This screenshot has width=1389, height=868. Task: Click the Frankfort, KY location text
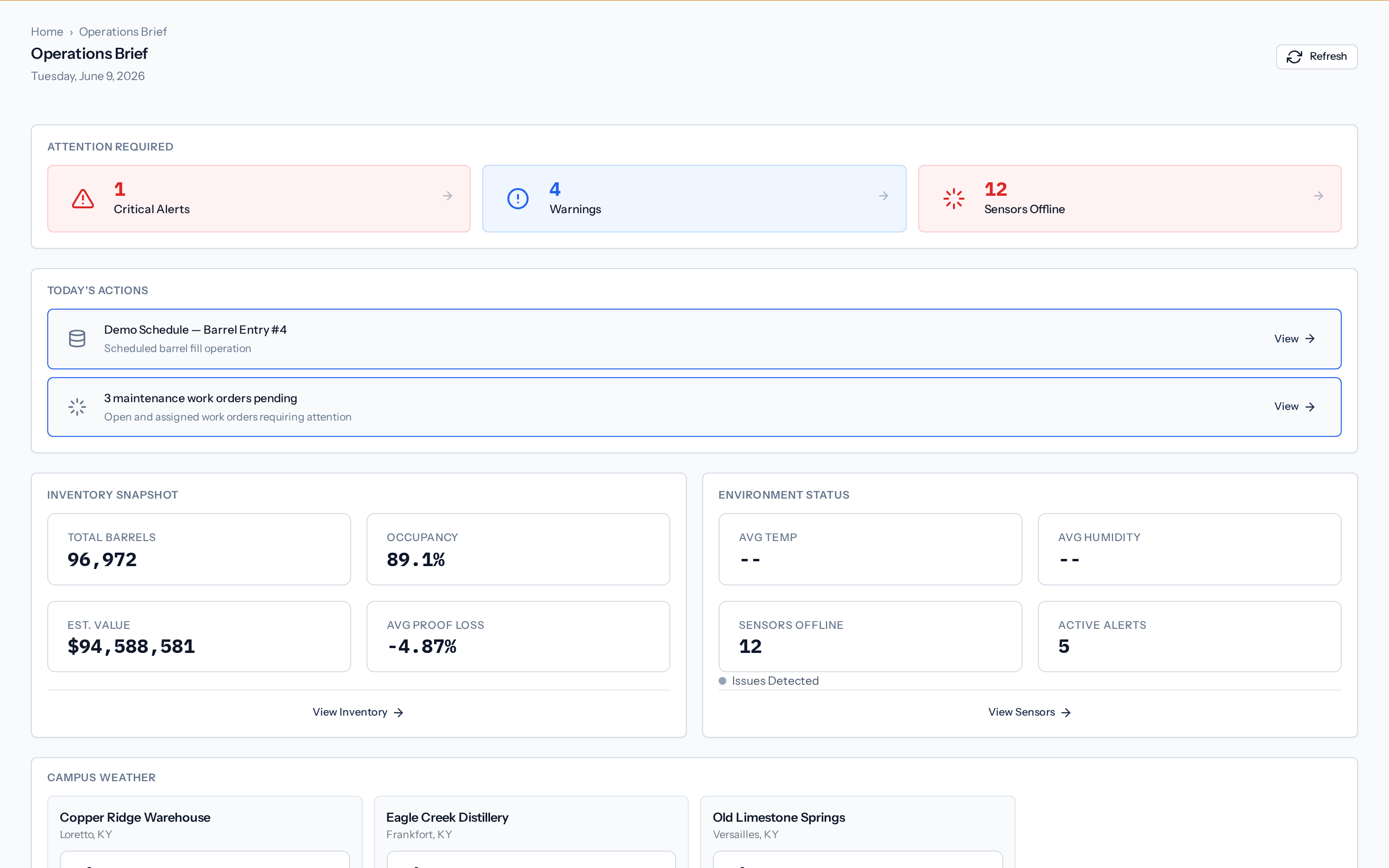pos(419,835)
